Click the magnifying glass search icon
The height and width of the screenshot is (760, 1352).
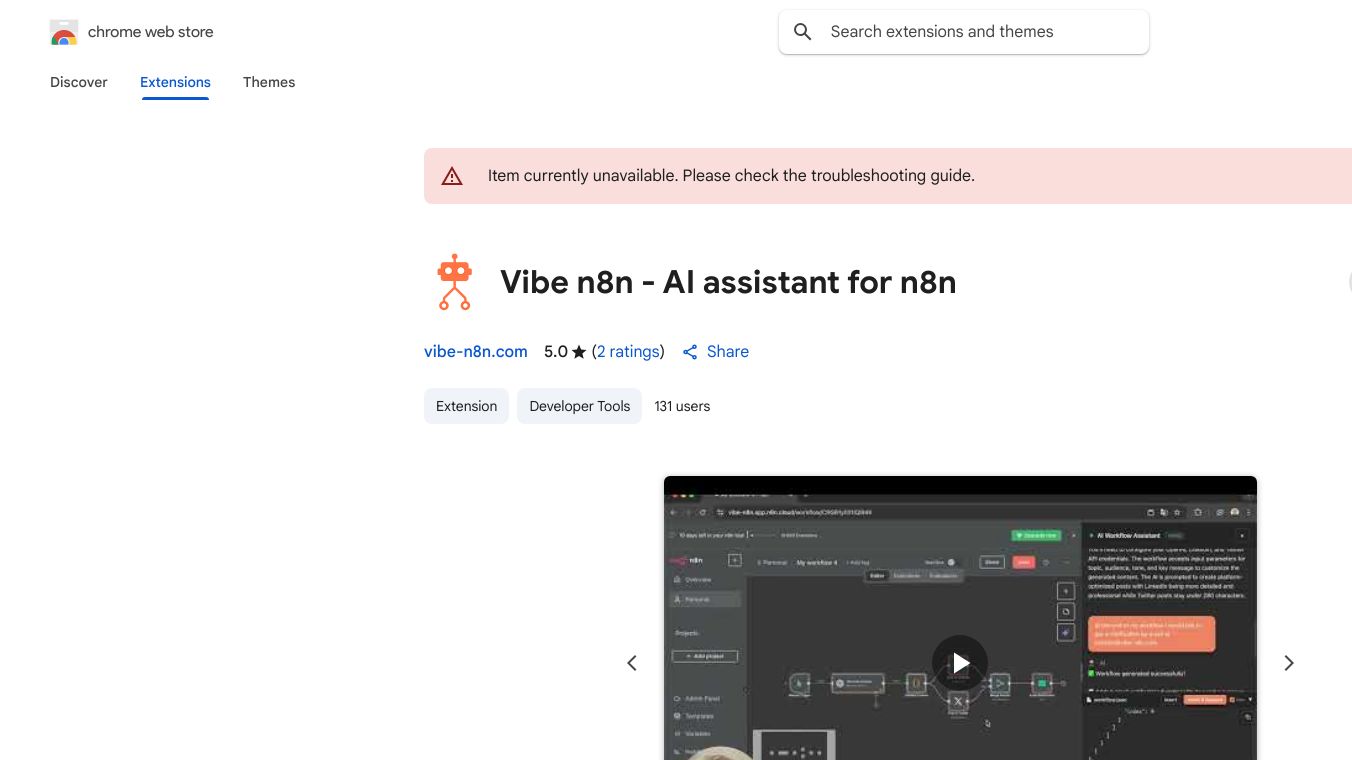802,32
